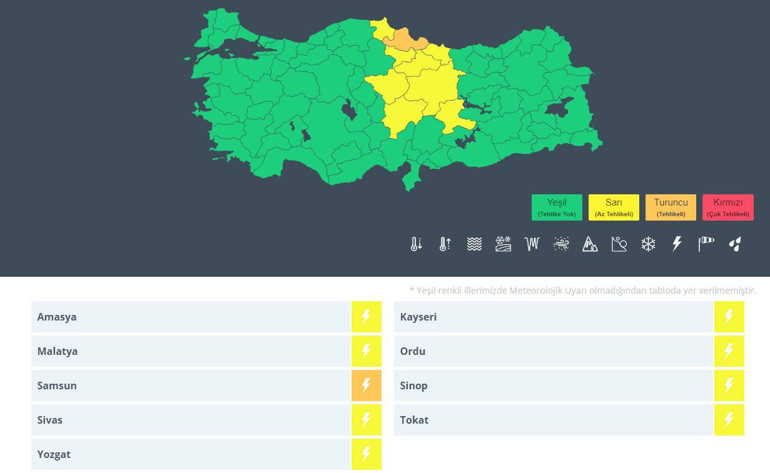Click the Yozgat row lightning icon
Viewport: 770px width, 473px height.
[366, 454]
